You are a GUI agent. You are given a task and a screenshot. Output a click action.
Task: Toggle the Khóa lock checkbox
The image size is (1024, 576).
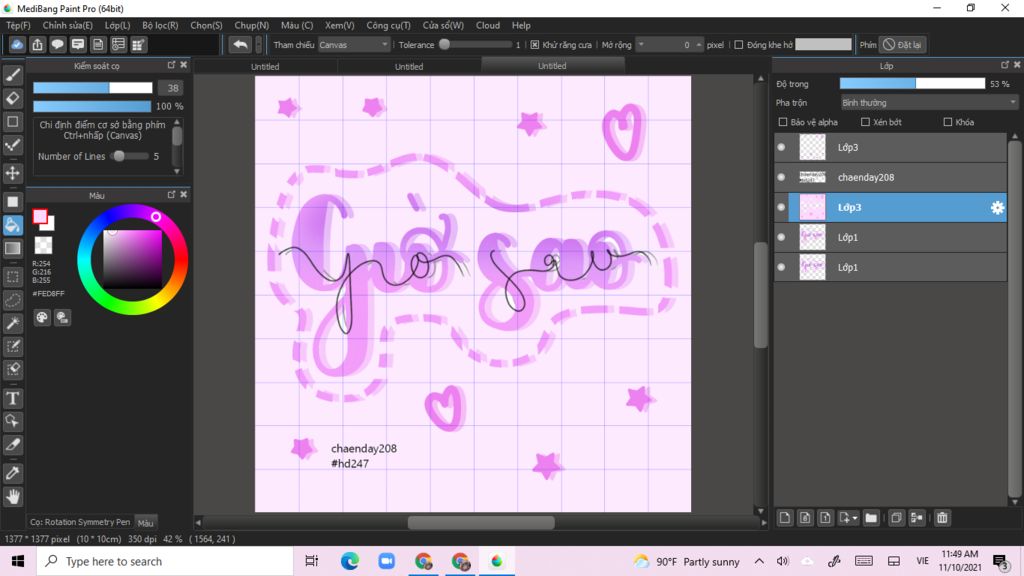947,122
